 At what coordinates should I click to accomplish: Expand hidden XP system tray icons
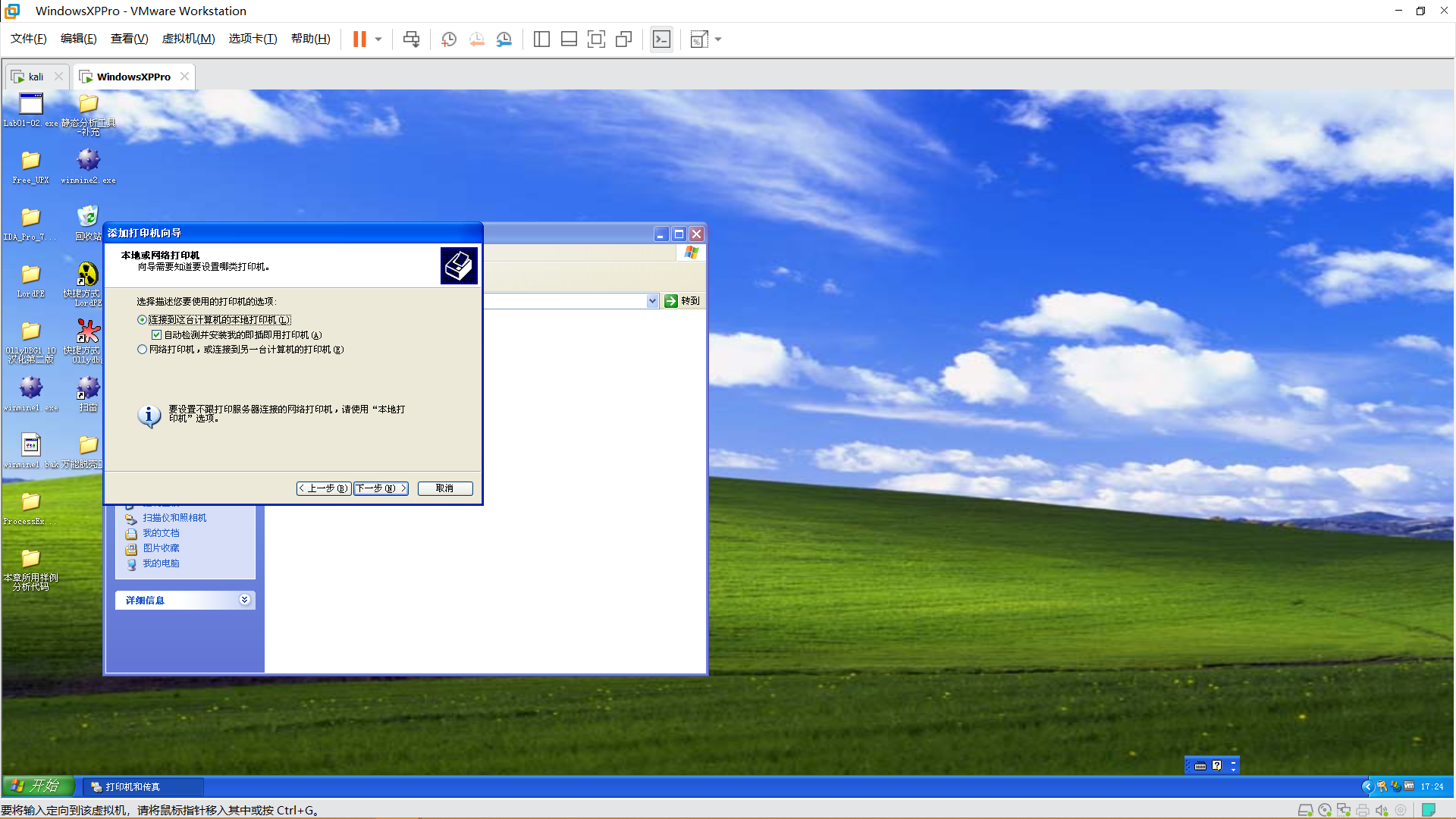1368,786
